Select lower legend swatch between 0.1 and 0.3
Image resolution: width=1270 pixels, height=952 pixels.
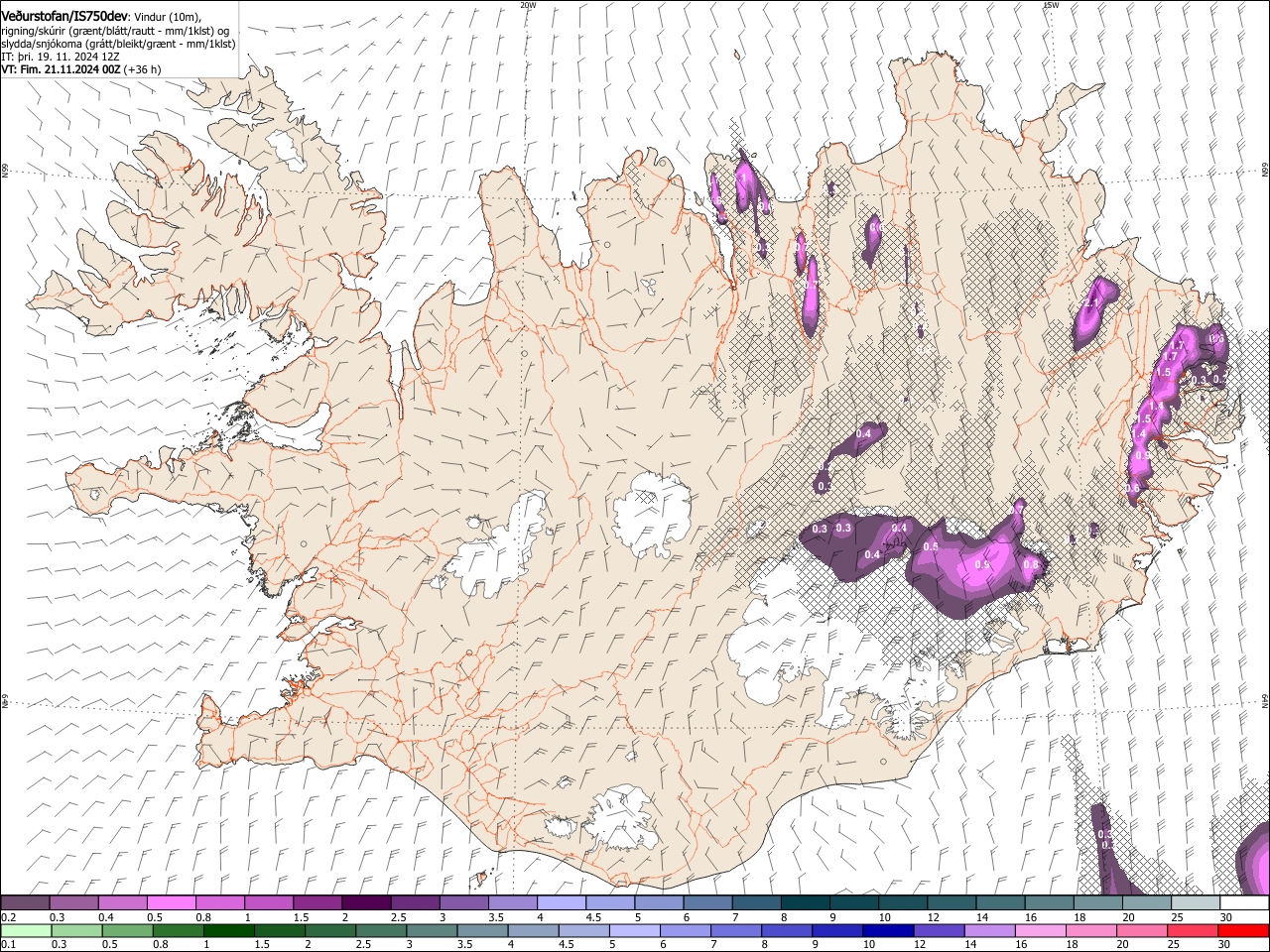click(x=26, y=930)
